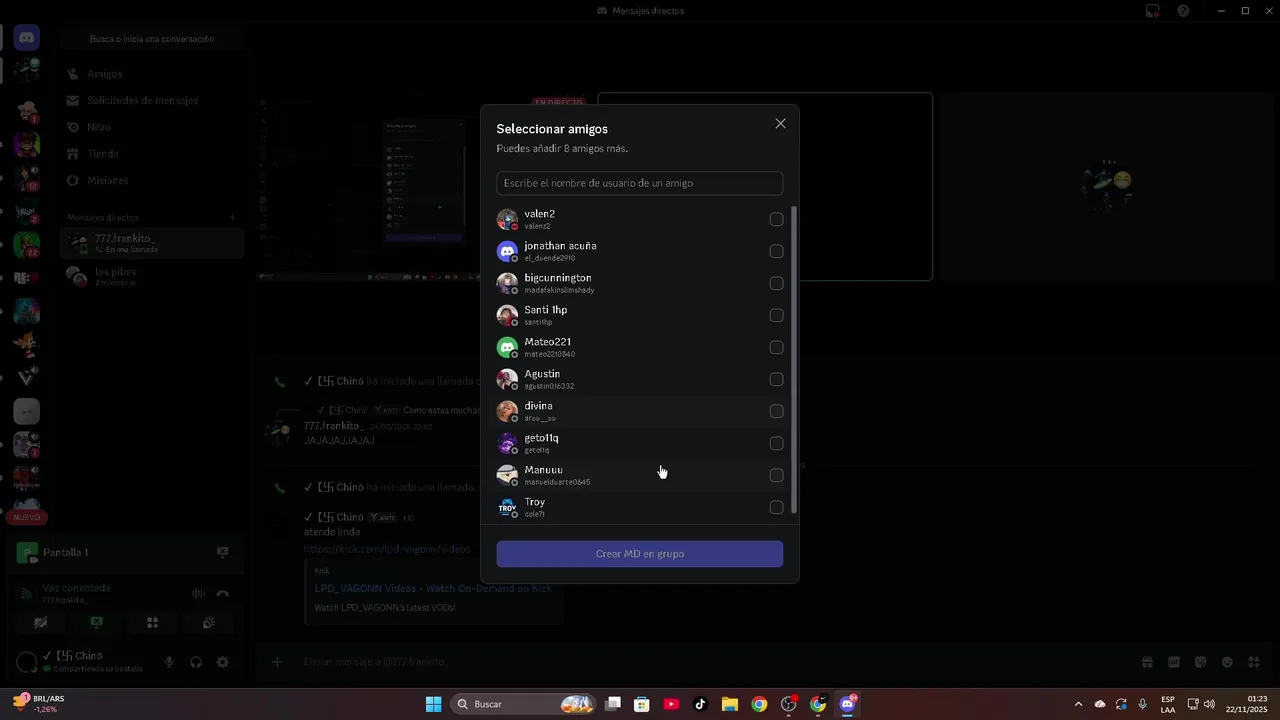The image size is (1280, 720).
Task: Open the inbox icon in Discord title bar
Action: [1153, 11]
